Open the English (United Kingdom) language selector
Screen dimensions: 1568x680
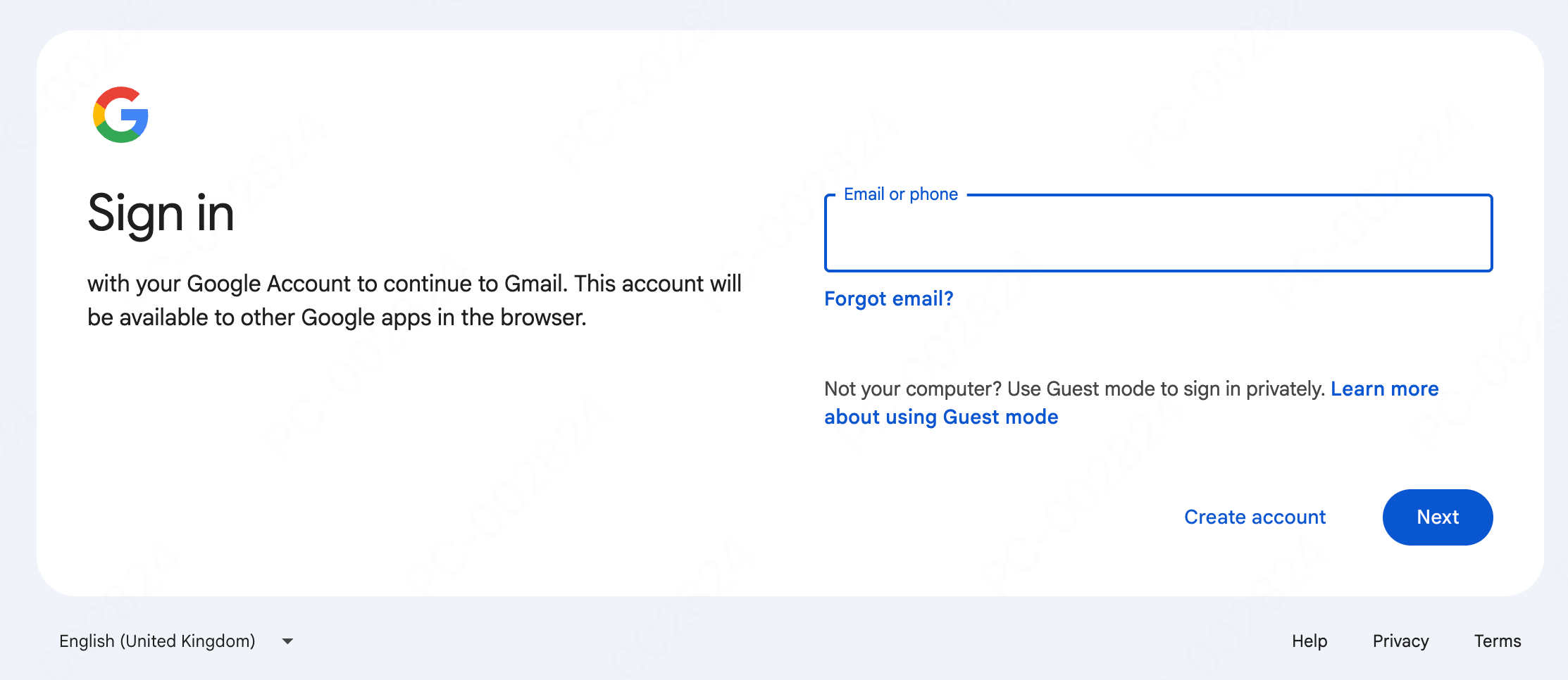157,641
